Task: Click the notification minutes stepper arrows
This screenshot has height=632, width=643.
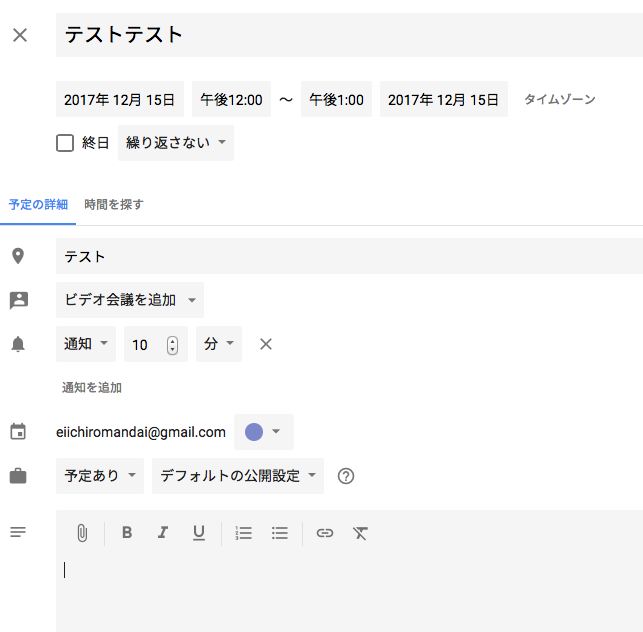Action: click(172, 345)
